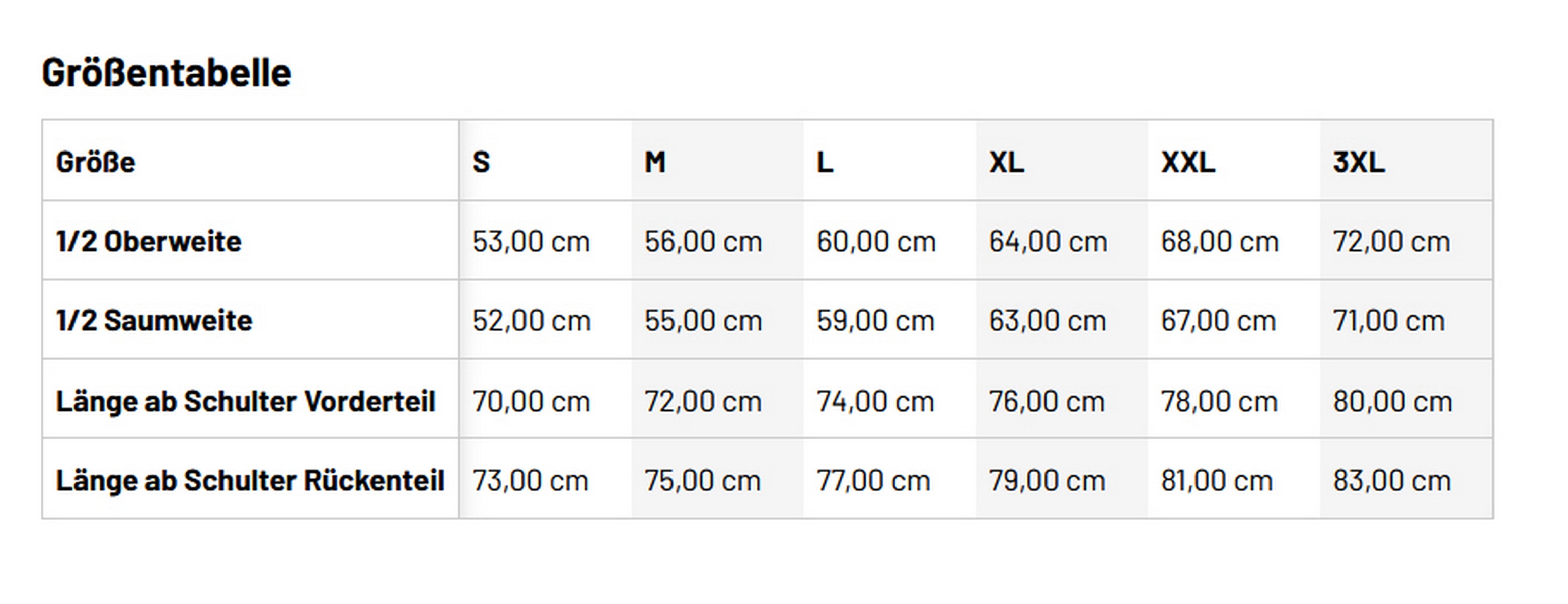Select the 1/2 Saumweite row label

coord(154,320)
